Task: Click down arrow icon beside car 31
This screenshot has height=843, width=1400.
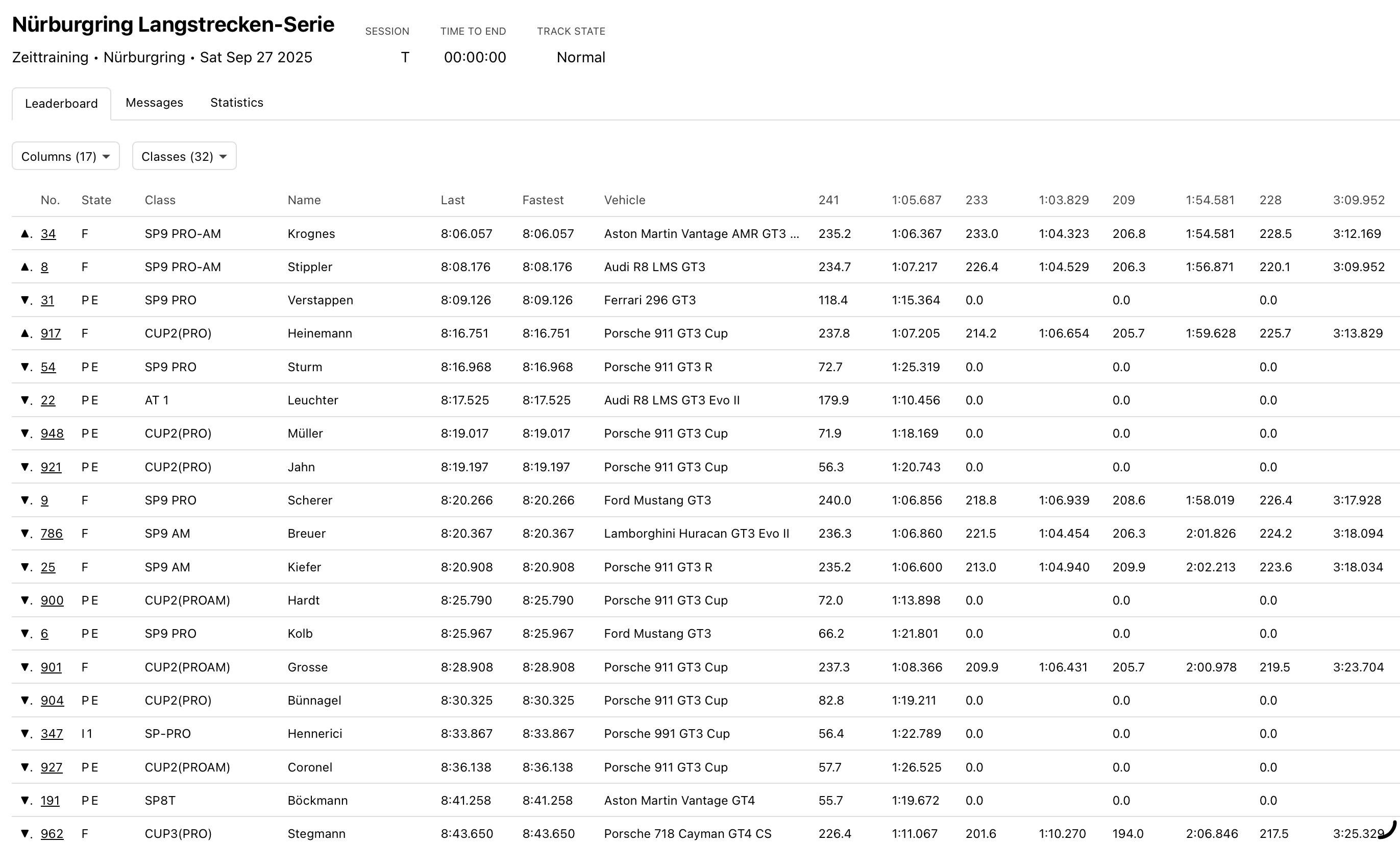Action: point(24,300)
